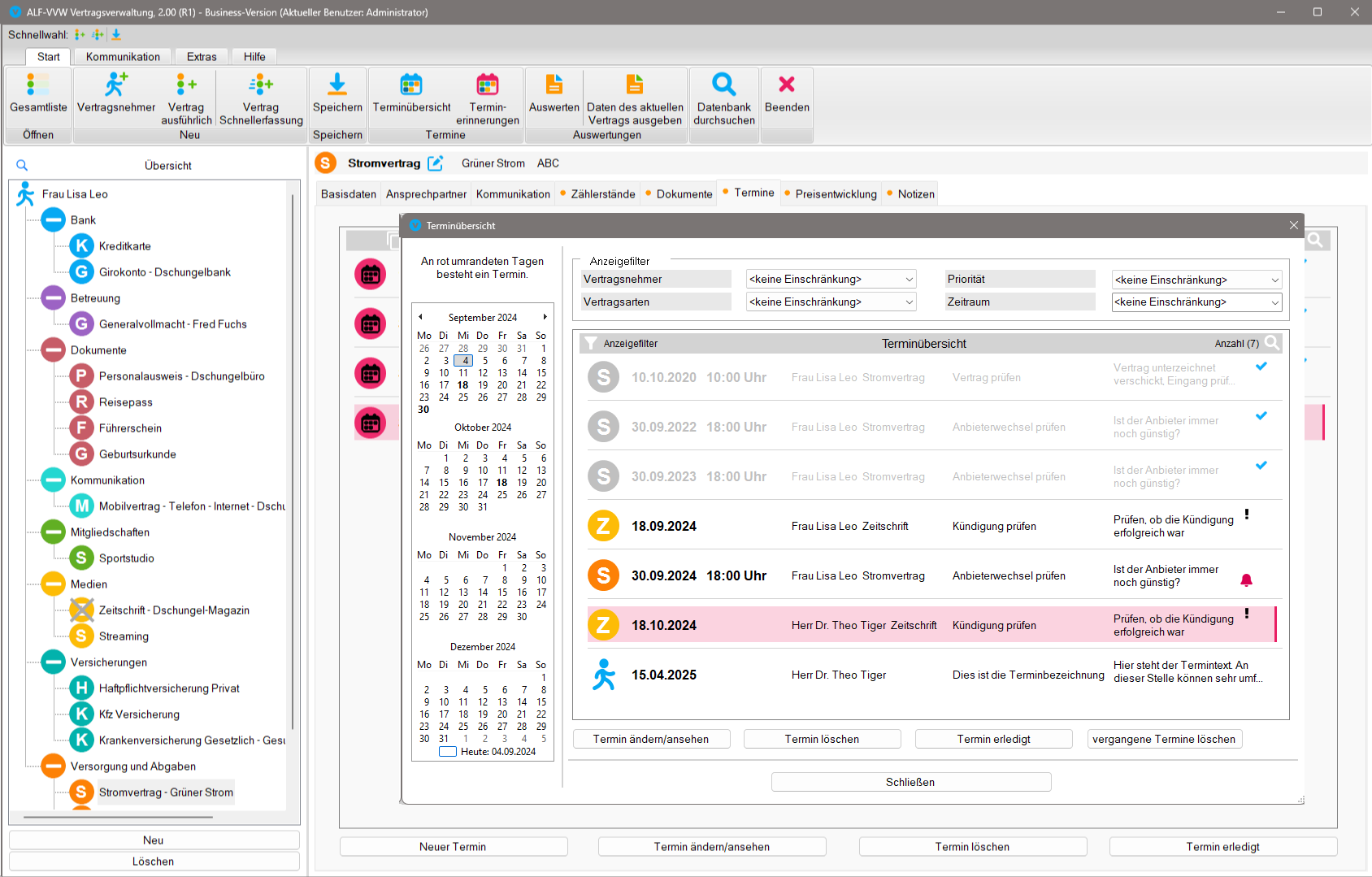Select the 18.10.2024 Kündigung prüfen row

[931, 625]
